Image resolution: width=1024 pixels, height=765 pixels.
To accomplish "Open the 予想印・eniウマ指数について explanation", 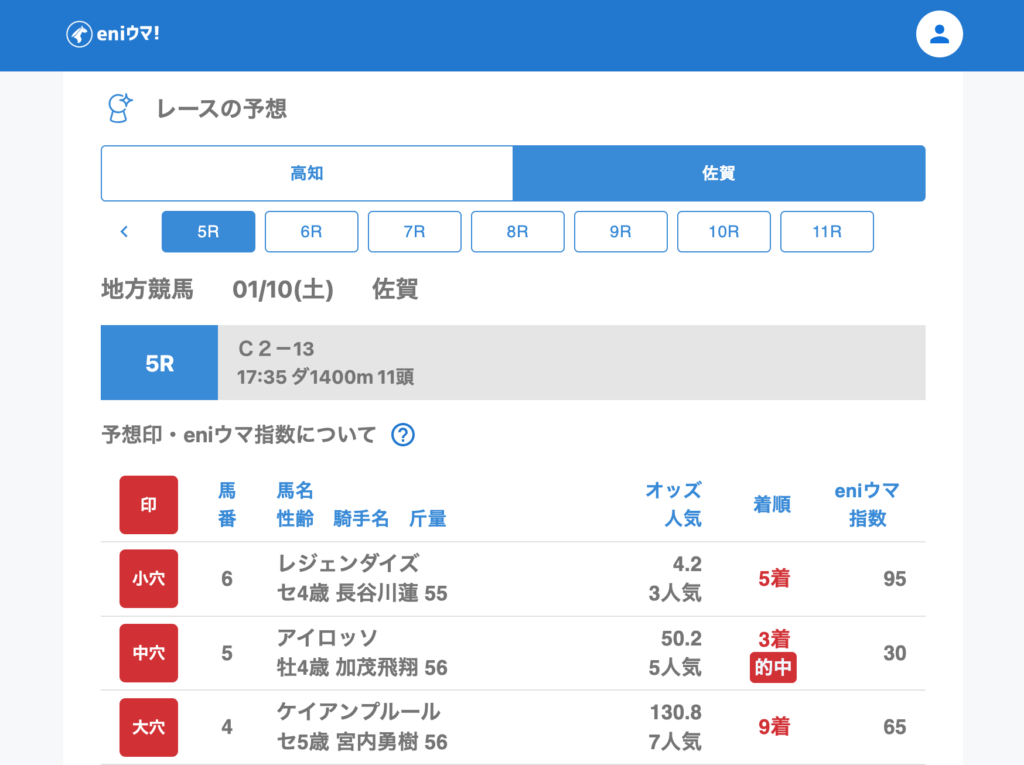I will [x=239, y=435].
